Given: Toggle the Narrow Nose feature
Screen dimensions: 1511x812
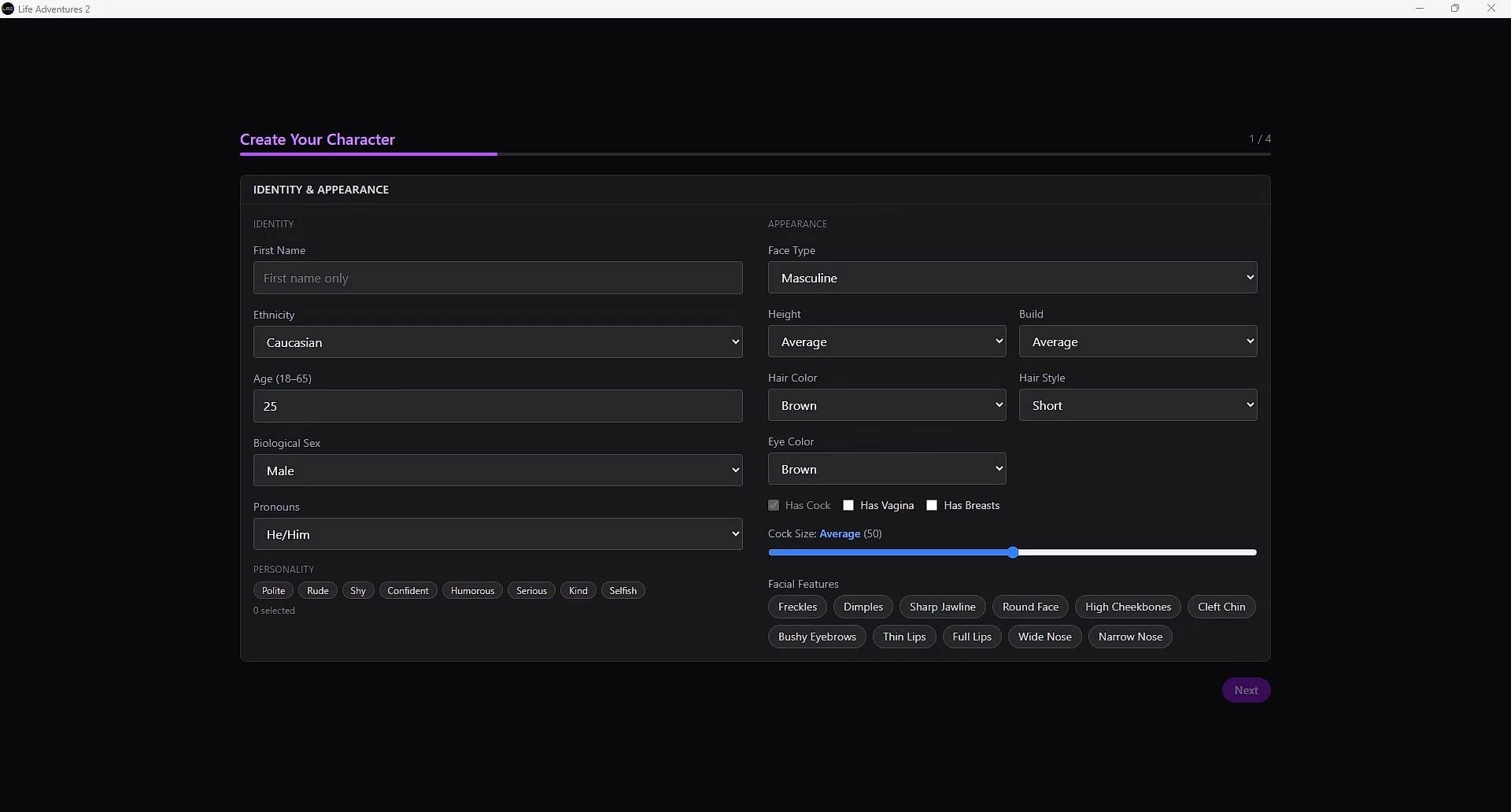Looking at the screenshot, I should point(1130,637).
